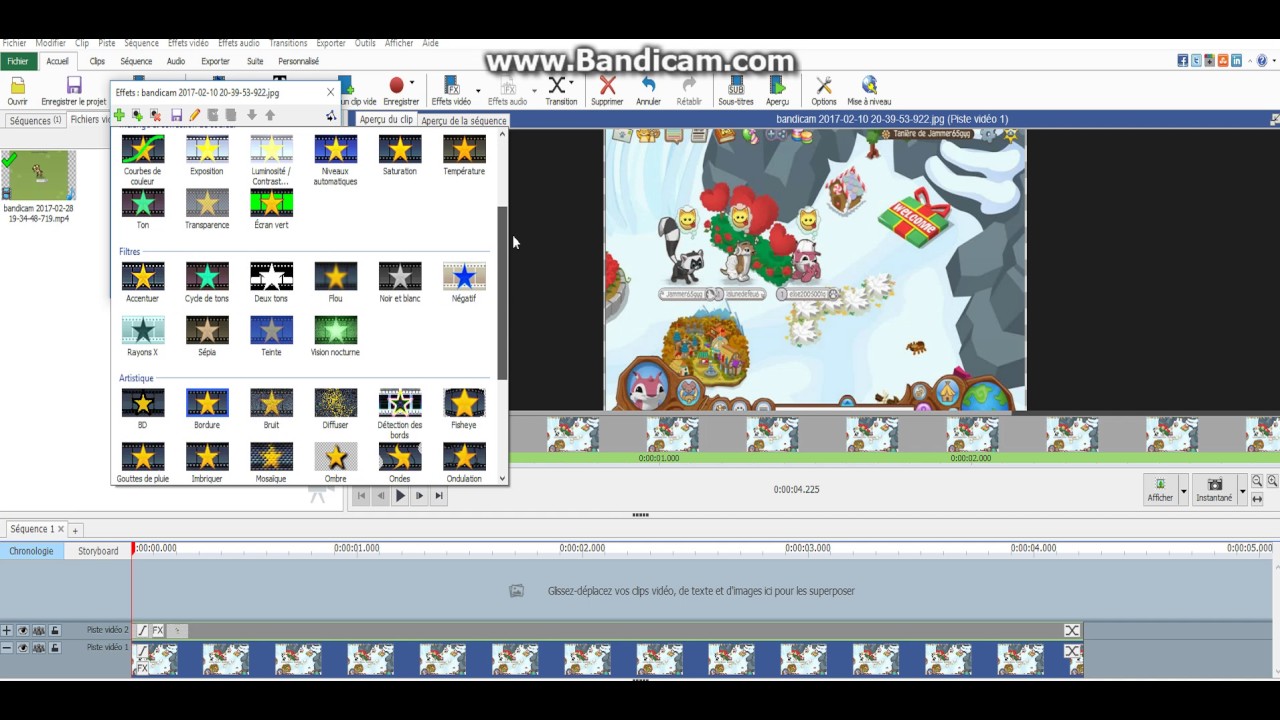Select the bandicam mp4 clip thumbnail
Viewport: 1280px width, 720px height.
point(38,176)
